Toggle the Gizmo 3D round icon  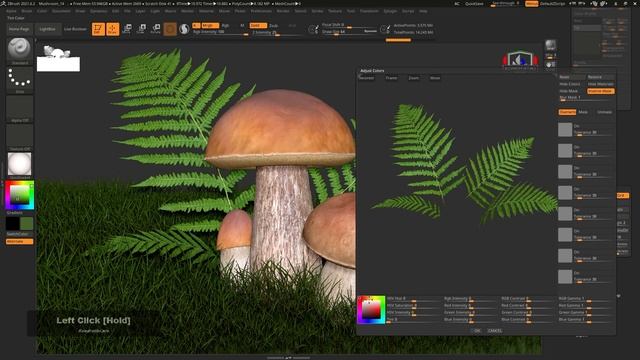click(x=170, y=29)
